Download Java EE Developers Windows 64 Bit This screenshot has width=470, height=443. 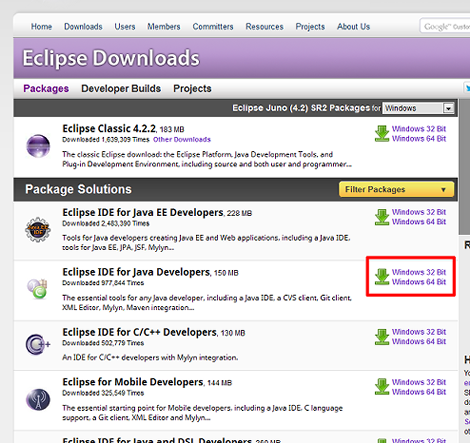coord(419,222)
